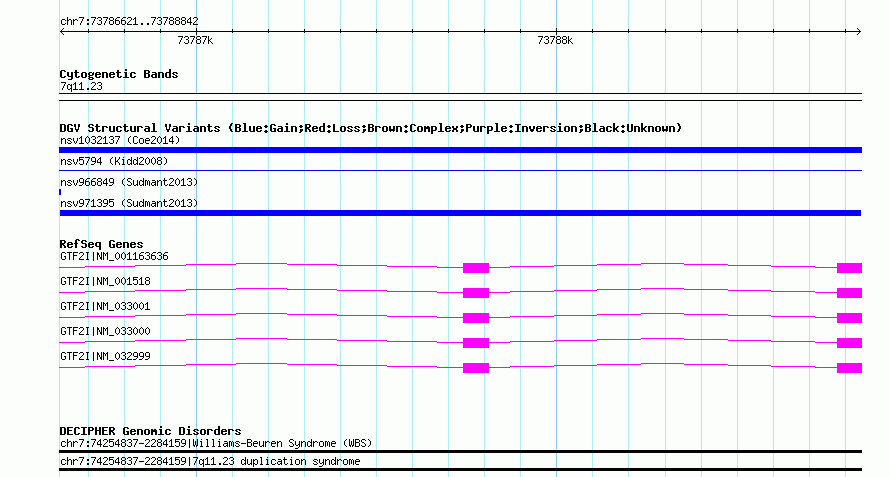The width and height of the screenshot is (890, 477).
Task: Select transcript GTF2I|NM_001163636 label
Action: 114,257
